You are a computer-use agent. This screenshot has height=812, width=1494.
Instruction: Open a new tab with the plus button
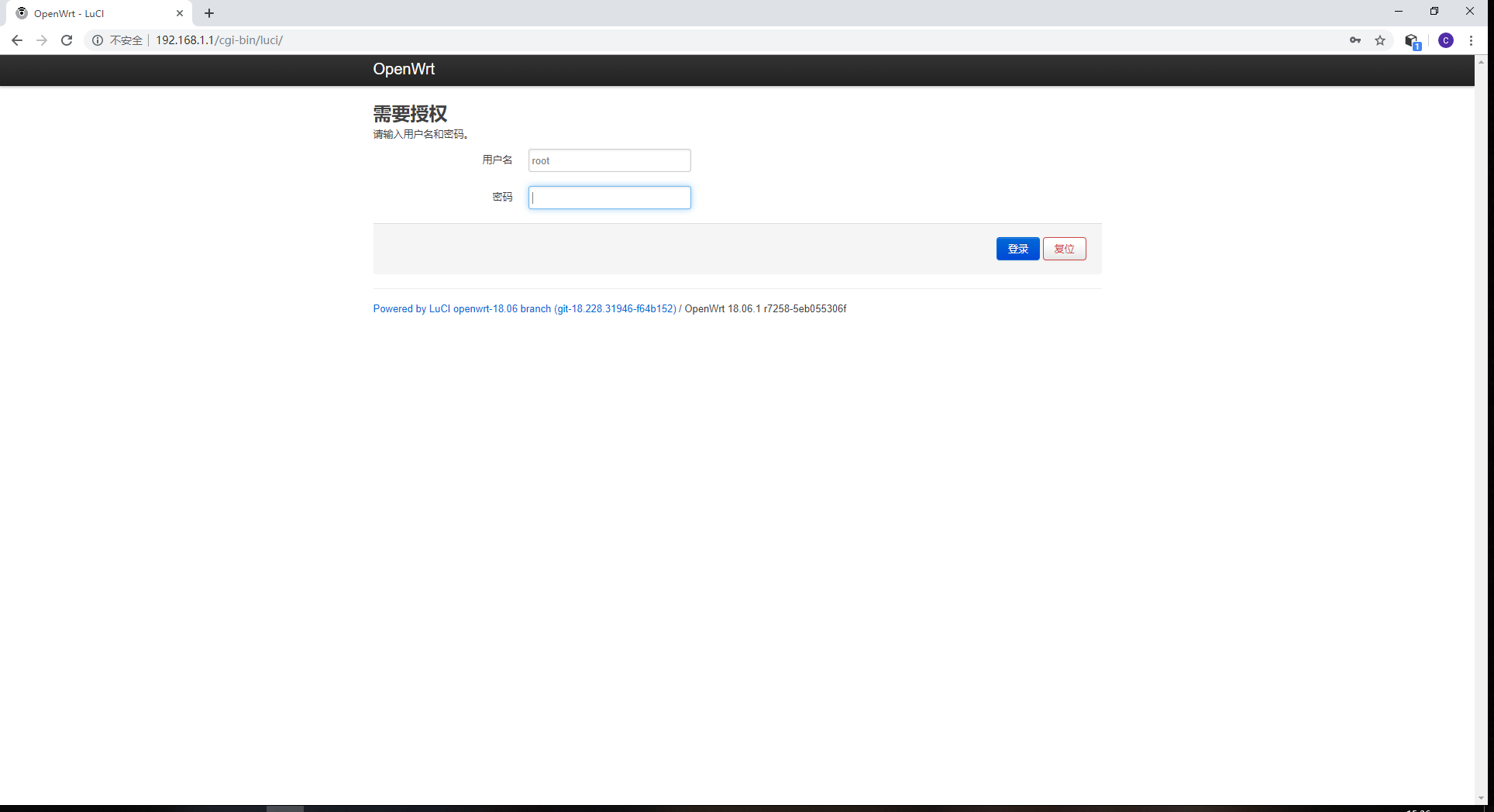[x=209, y=13]
